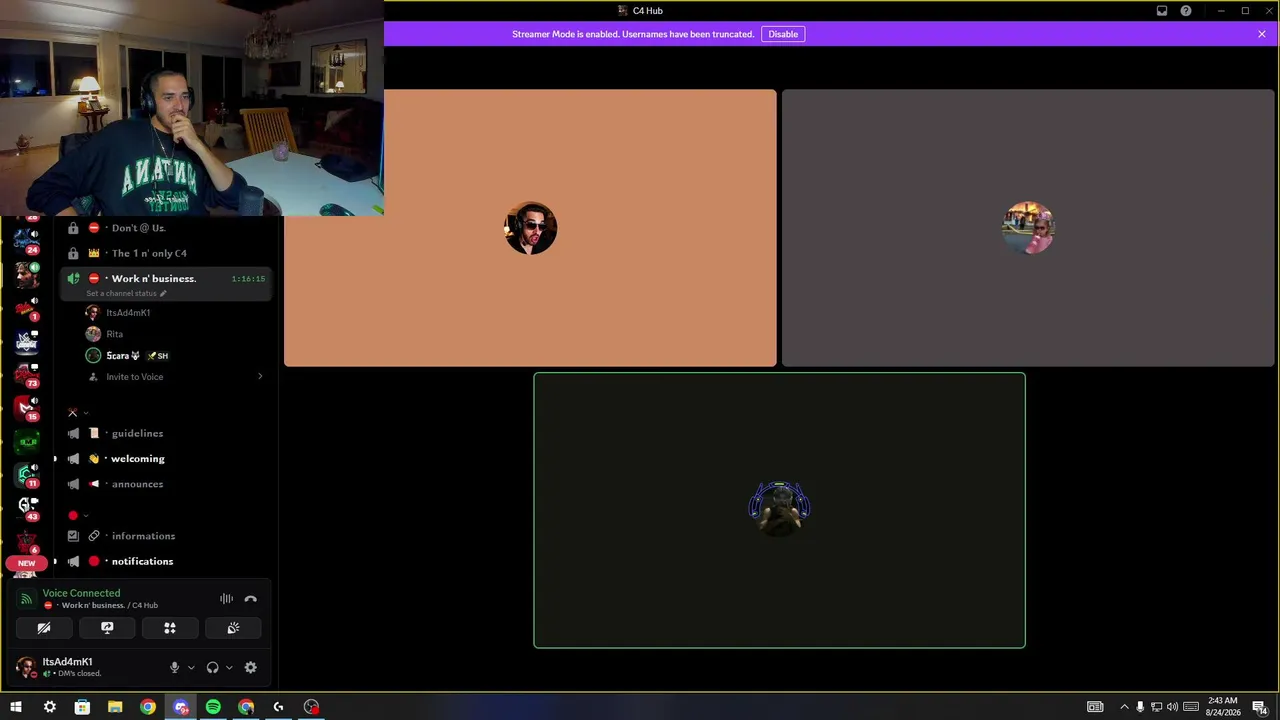Click Set a channel status

tap(121, 294)
